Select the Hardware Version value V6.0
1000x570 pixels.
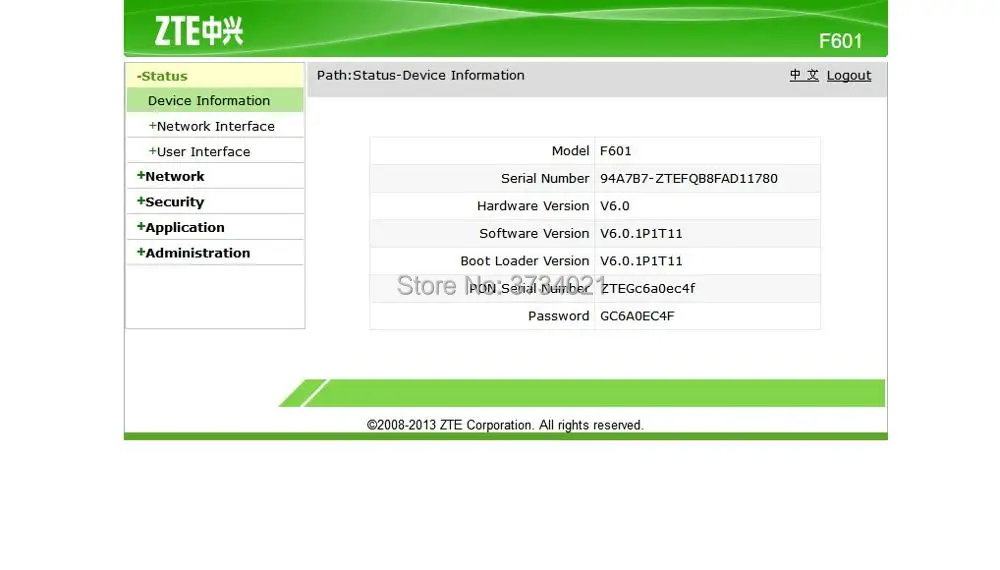click(x=615, y=206)
